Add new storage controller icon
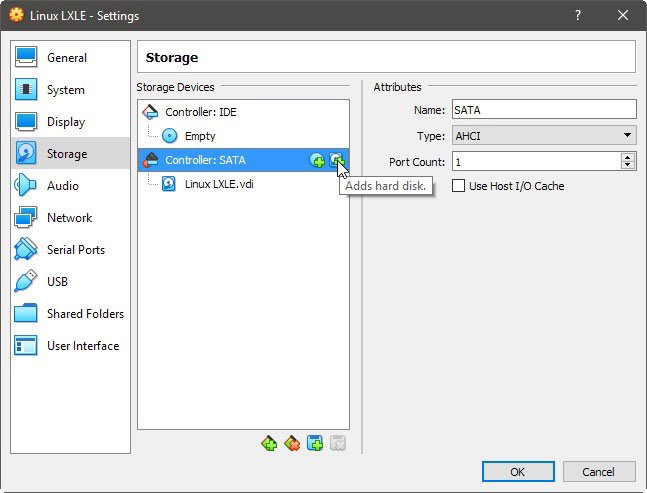Image resolution: width=647 pixels, height=493 pixels. coord(269,444)
